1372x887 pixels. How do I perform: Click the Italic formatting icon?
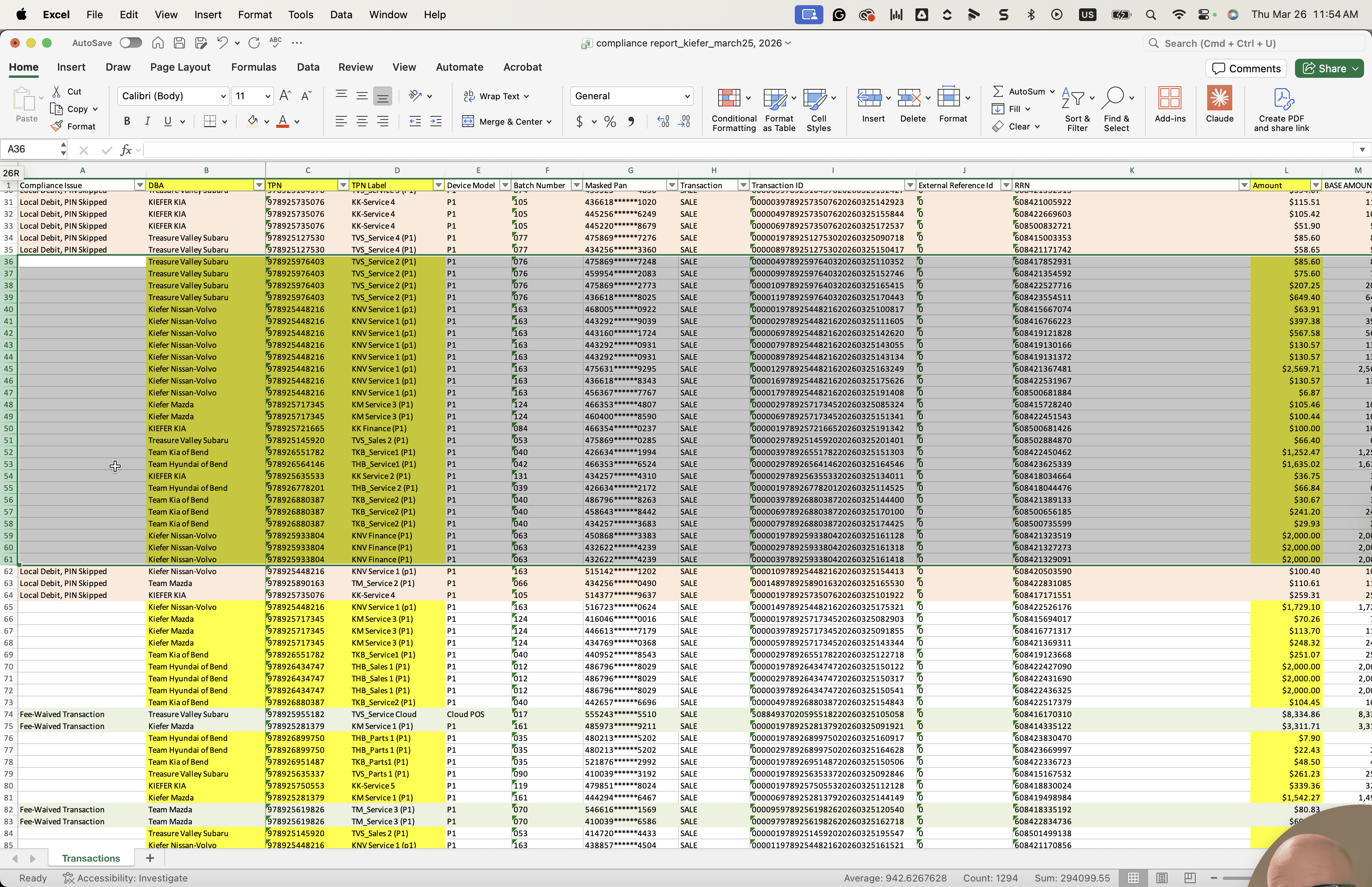click(147, 121)
